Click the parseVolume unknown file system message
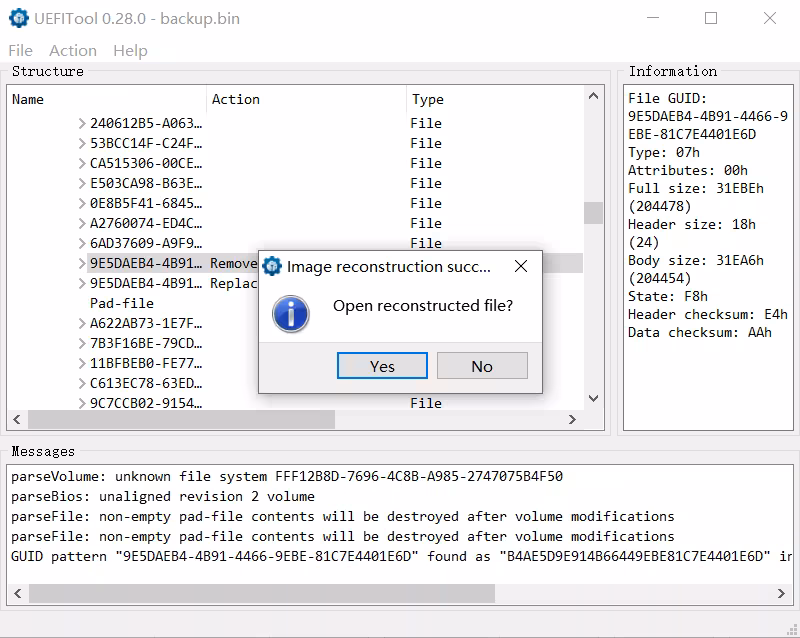 pos(287,477)
